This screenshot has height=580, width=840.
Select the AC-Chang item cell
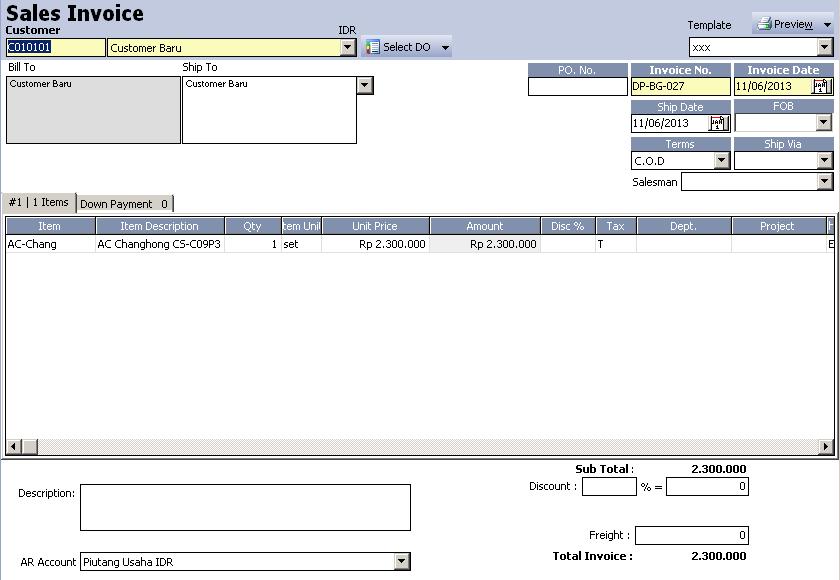coord(50,244)
